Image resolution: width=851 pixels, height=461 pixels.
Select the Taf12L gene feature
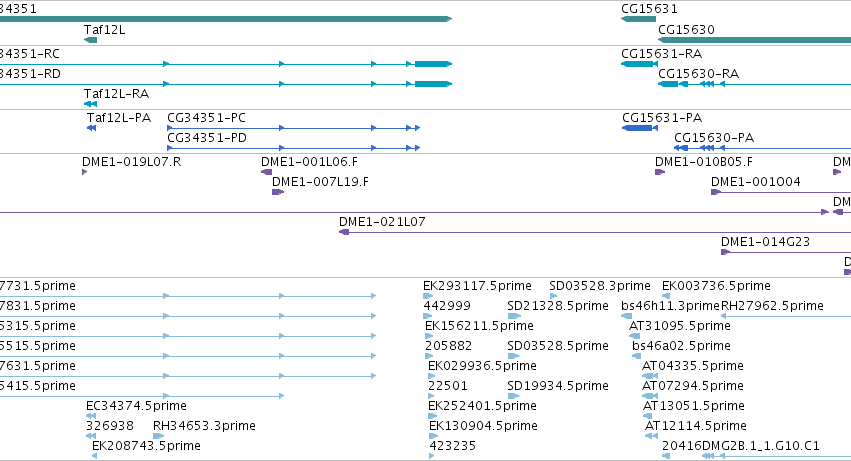91,40
